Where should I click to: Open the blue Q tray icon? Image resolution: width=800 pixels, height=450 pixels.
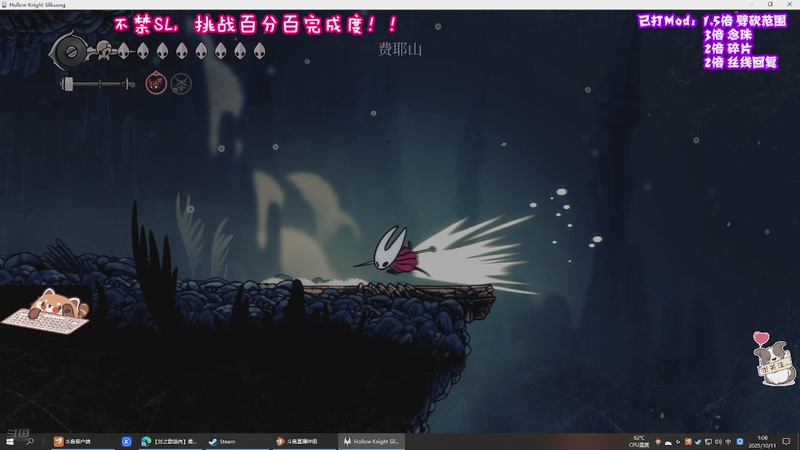(x=740, y=442)
